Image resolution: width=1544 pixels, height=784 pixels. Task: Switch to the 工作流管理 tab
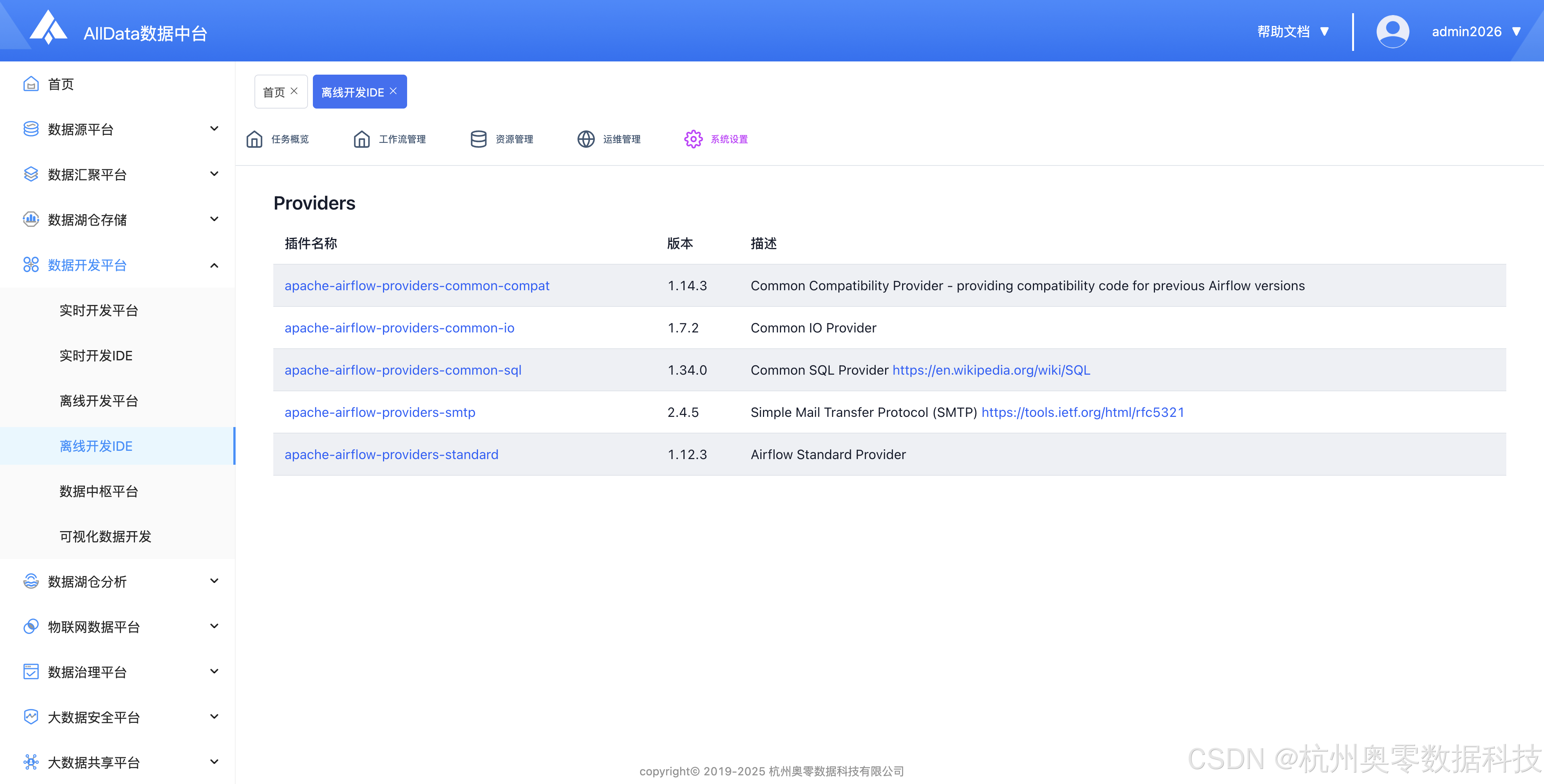tap(401, 139)
